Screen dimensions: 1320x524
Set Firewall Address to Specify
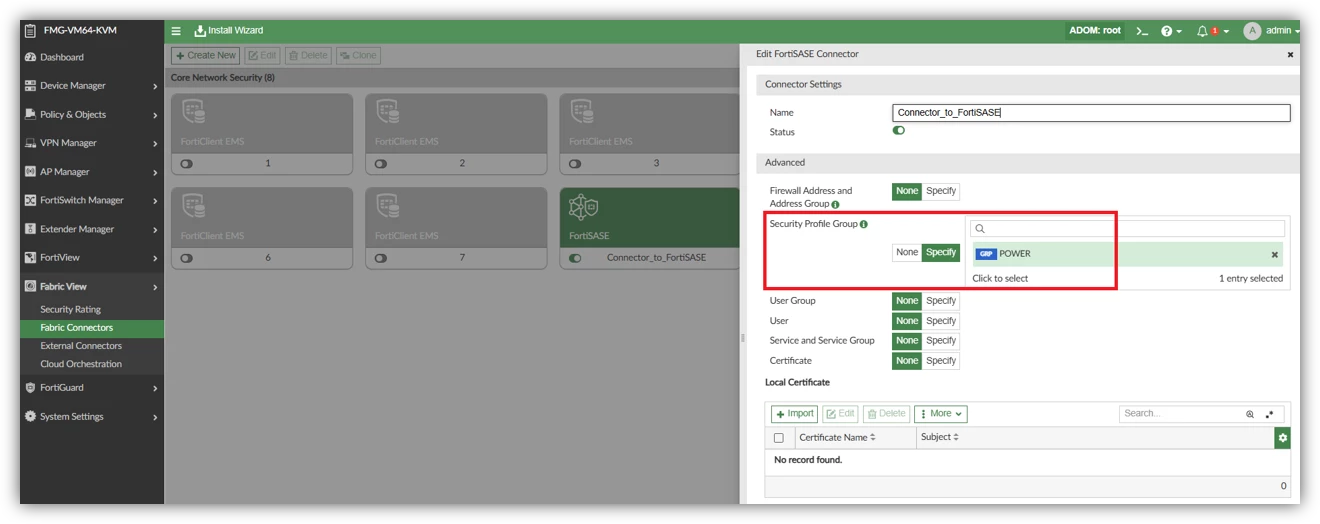point(941,191)
